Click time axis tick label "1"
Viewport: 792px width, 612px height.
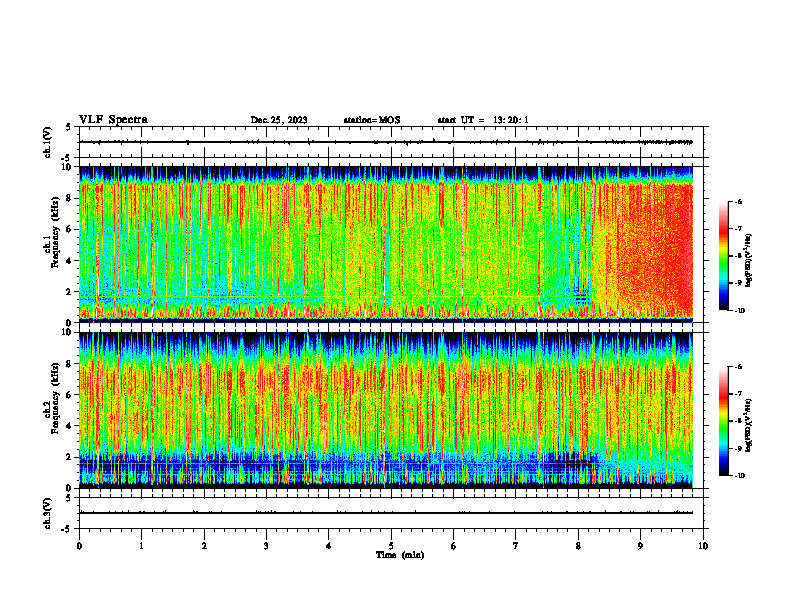[x=141, y=546]
